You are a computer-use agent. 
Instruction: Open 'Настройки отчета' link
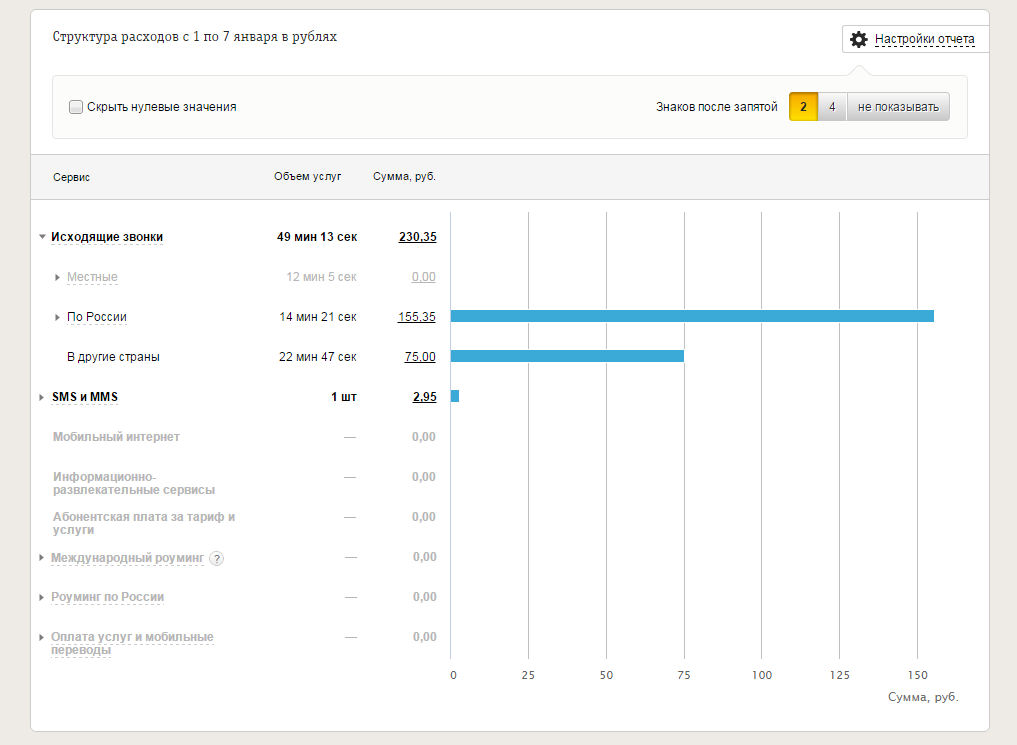point(924,40)
